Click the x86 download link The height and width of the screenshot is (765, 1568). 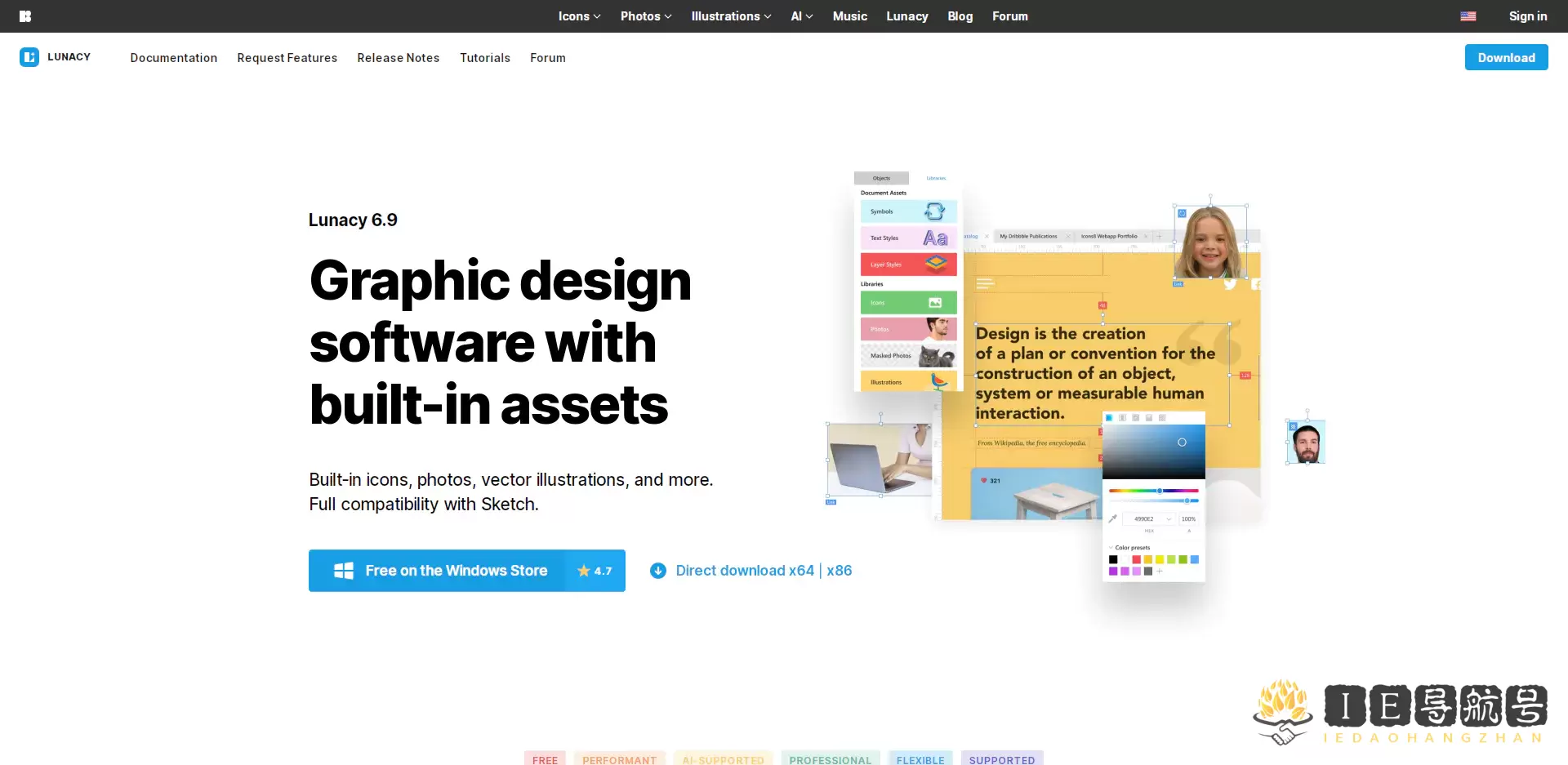[x=840, y=571]
